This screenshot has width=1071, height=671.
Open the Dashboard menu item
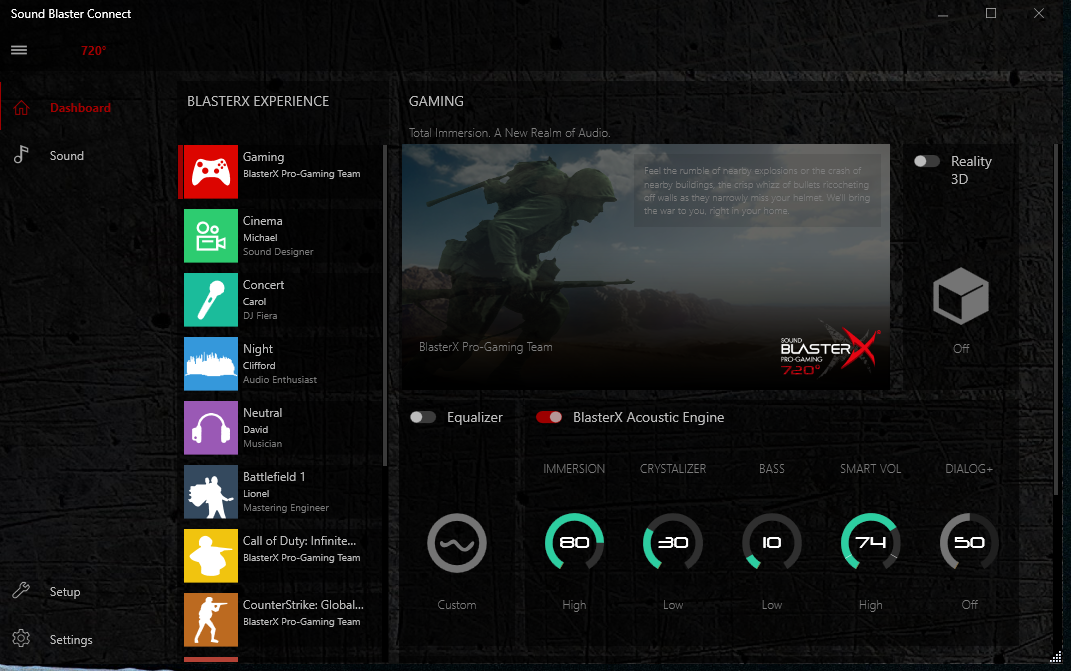click(x=80, y=108)
